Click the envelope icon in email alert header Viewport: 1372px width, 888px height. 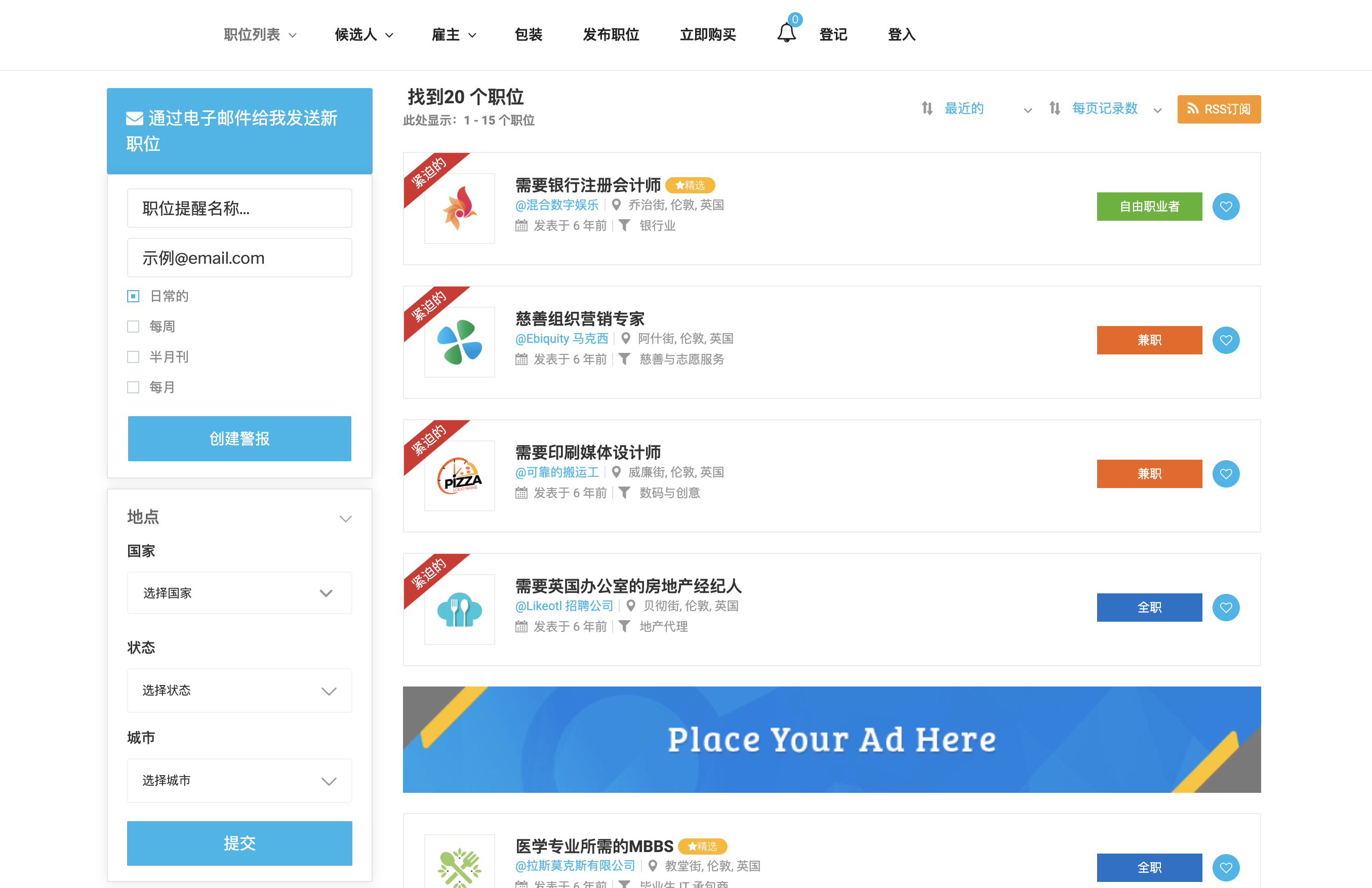click(134, 119)
